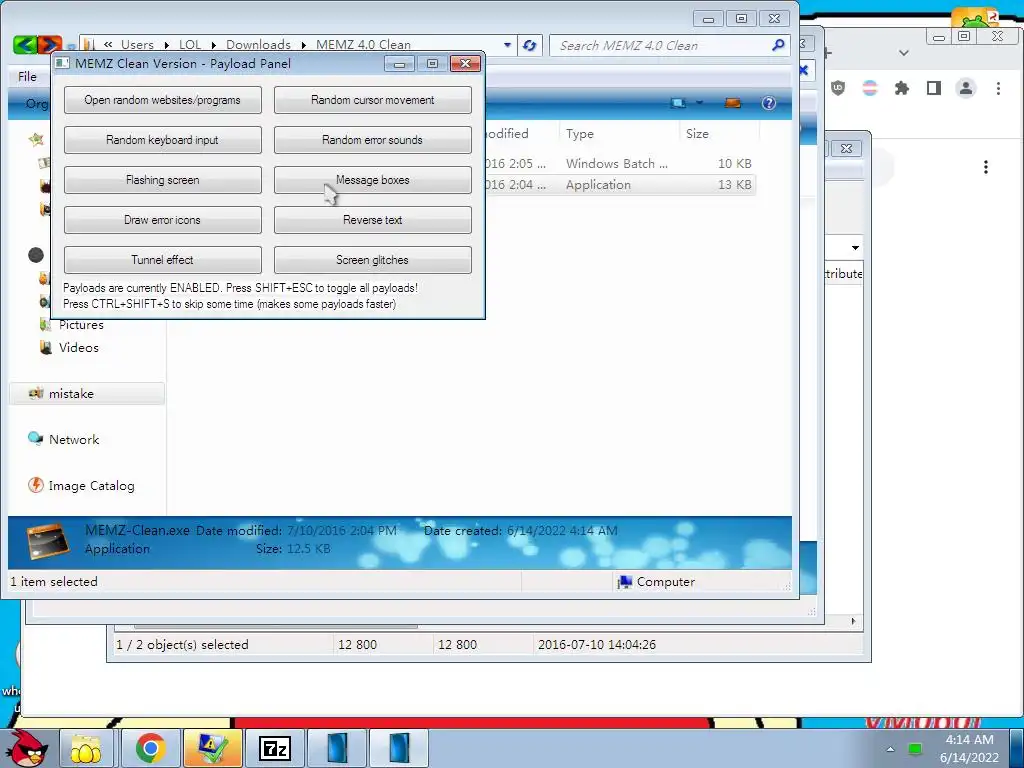Start the Open random websites/programs payload
The width and height of the screenshot is (1024, 768).
click(x=163, y=100)
